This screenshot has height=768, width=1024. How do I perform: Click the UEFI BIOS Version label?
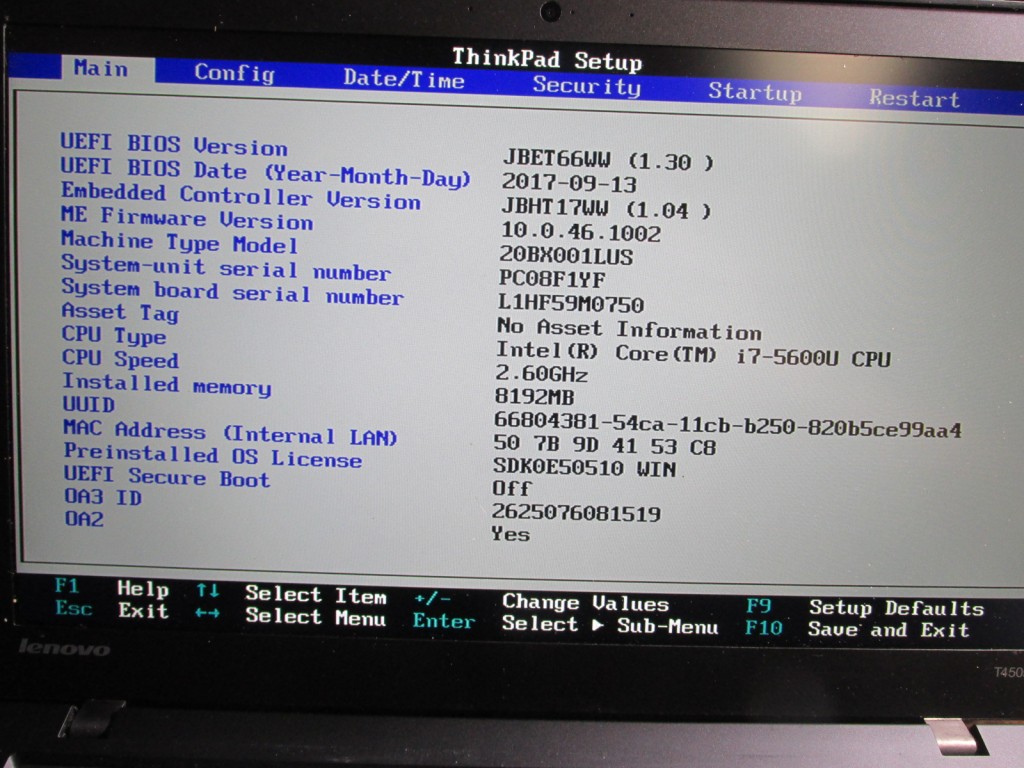click(x=174, y=144)
